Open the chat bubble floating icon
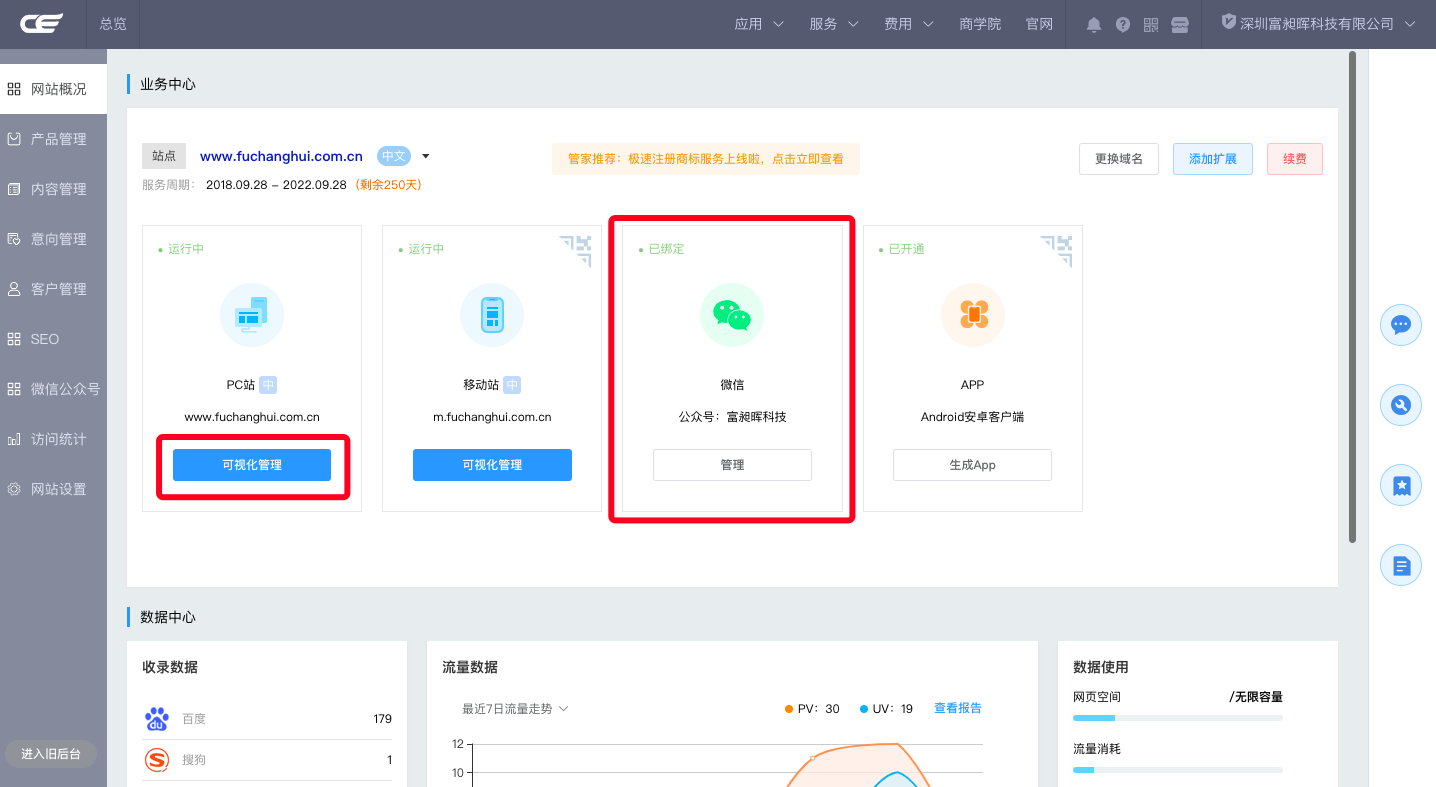 click(x=1401, y=325)
